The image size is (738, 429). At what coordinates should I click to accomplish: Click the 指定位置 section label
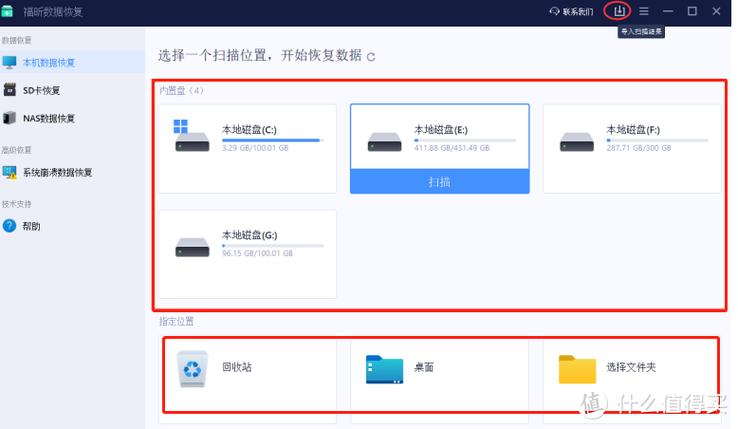click(x=176, y=321)
